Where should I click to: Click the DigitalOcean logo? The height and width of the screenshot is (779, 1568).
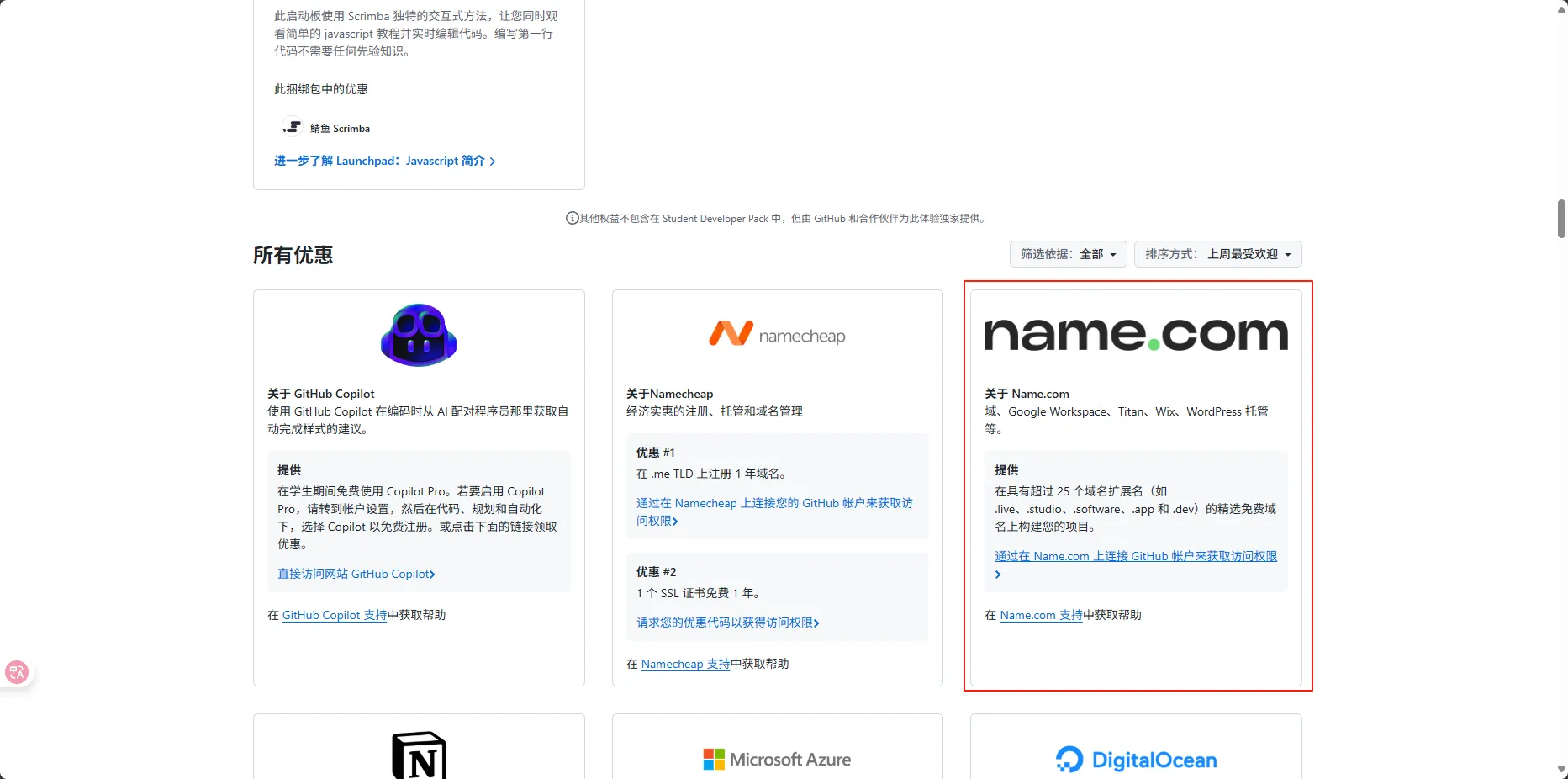1135,760
